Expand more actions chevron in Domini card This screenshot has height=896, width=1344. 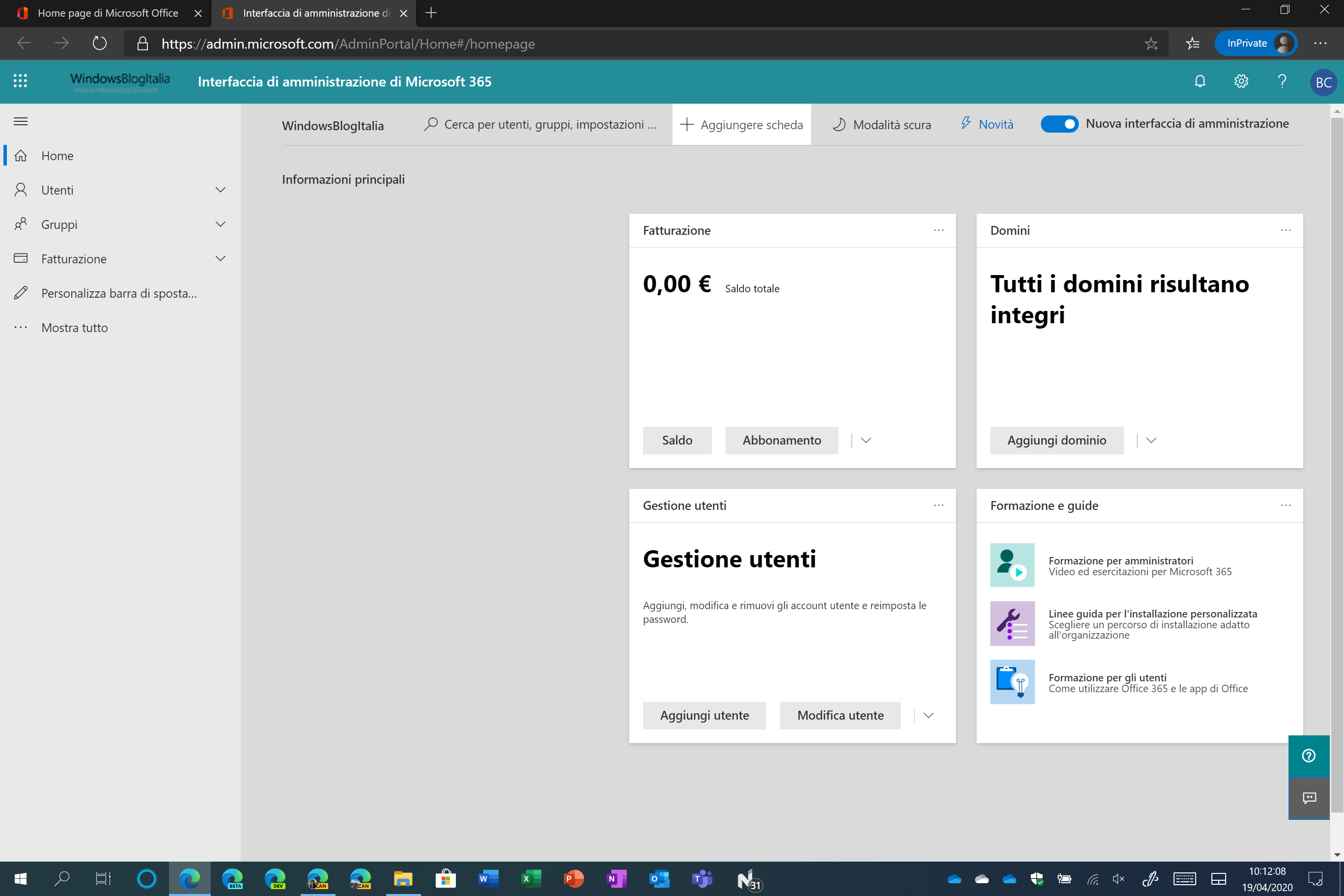coord(1151,440)
